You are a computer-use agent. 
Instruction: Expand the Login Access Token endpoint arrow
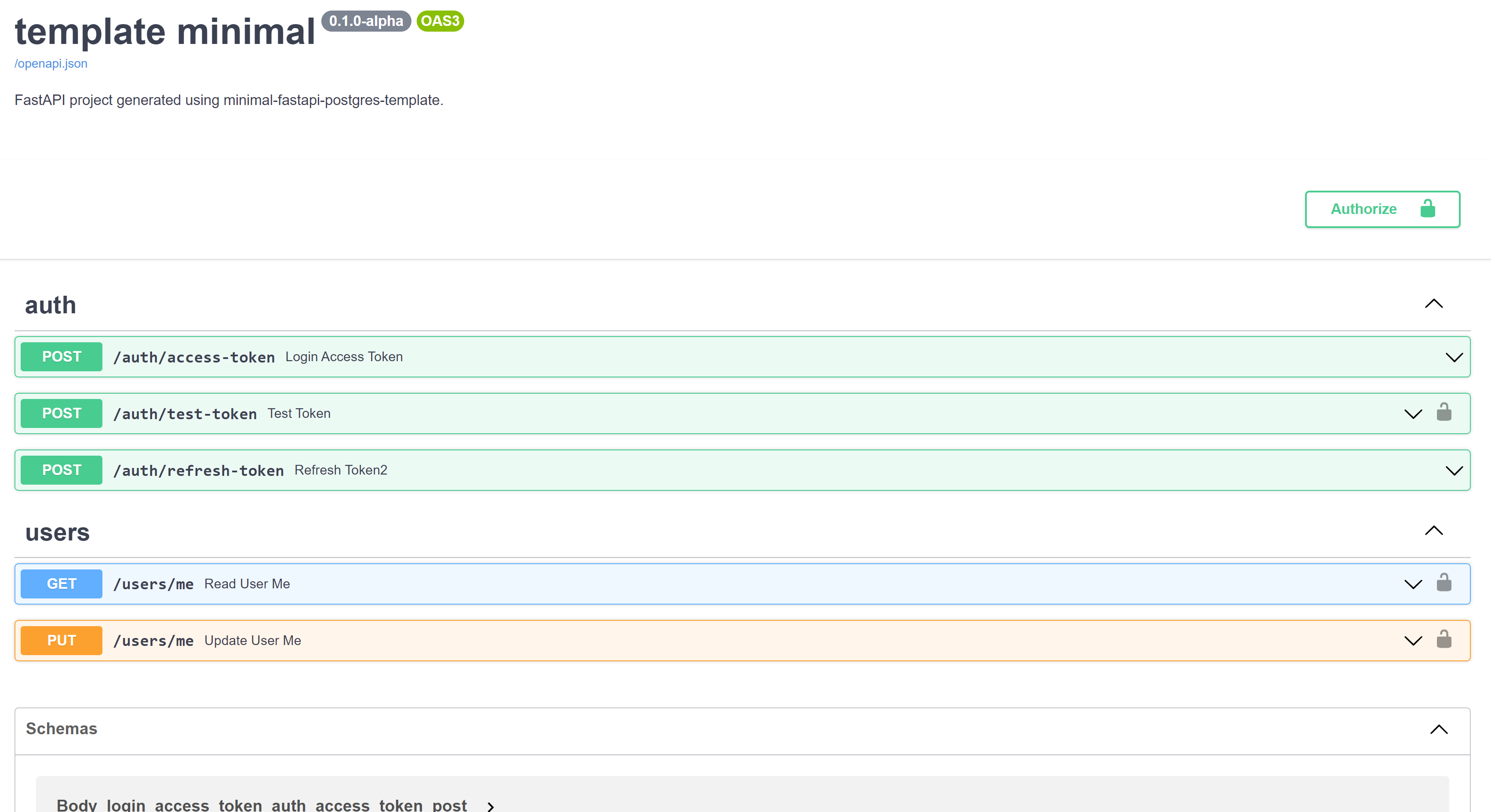coord(1453,357)
